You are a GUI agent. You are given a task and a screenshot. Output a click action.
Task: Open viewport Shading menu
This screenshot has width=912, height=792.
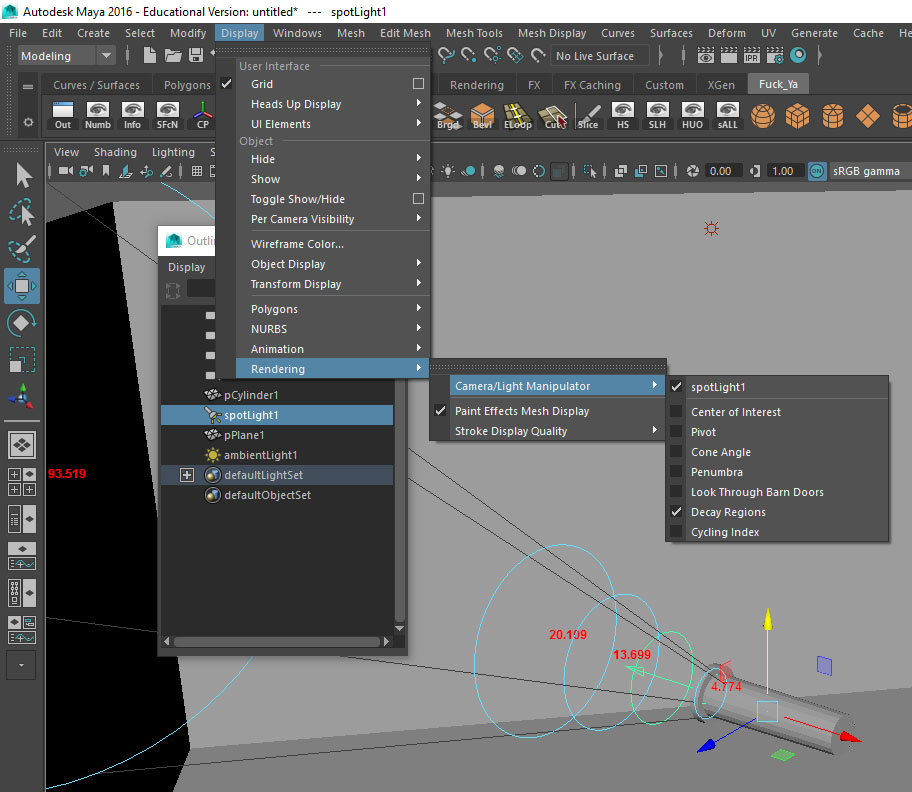(115, 152)
